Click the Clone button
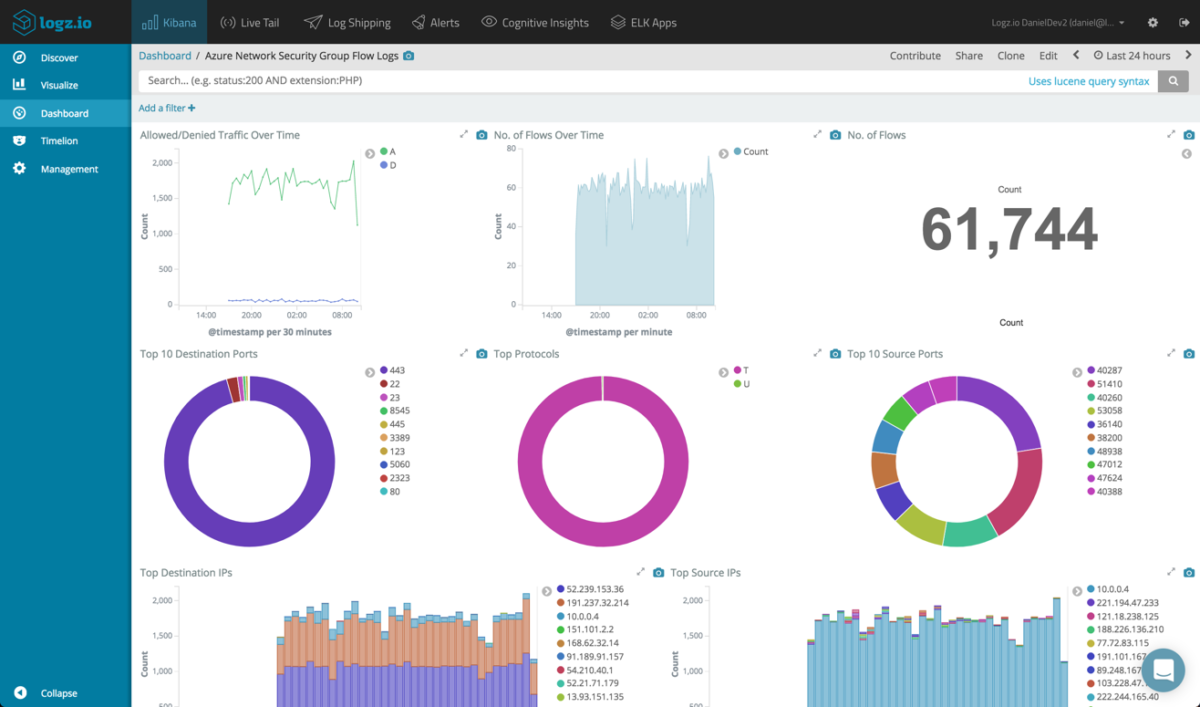The height and width of the screenshot is (707, 1200). 1010,55
